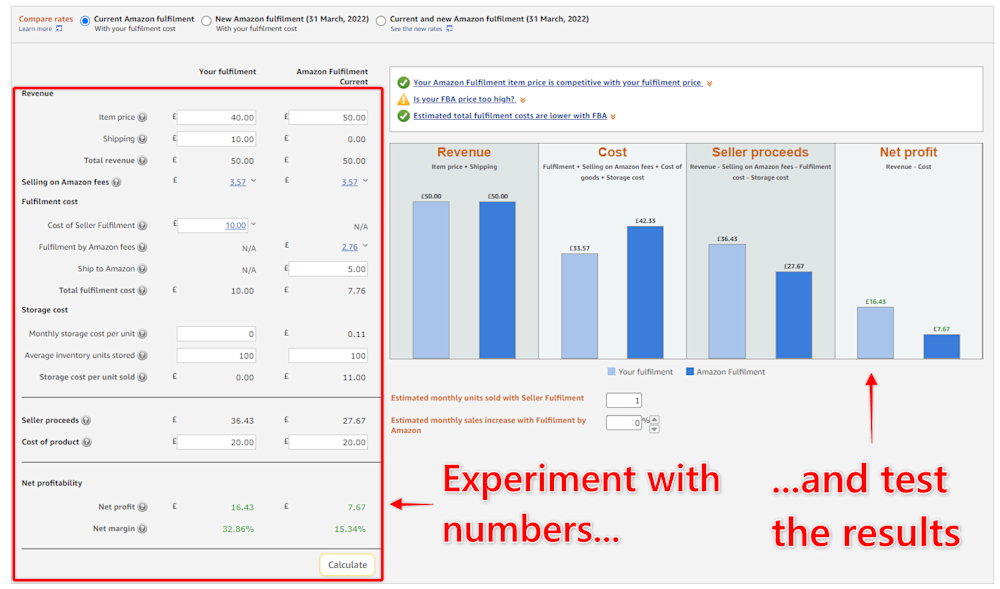The image size is (1000, 589).
Task: Open competitive with your fulfilment price link
Action: point(557,83)
